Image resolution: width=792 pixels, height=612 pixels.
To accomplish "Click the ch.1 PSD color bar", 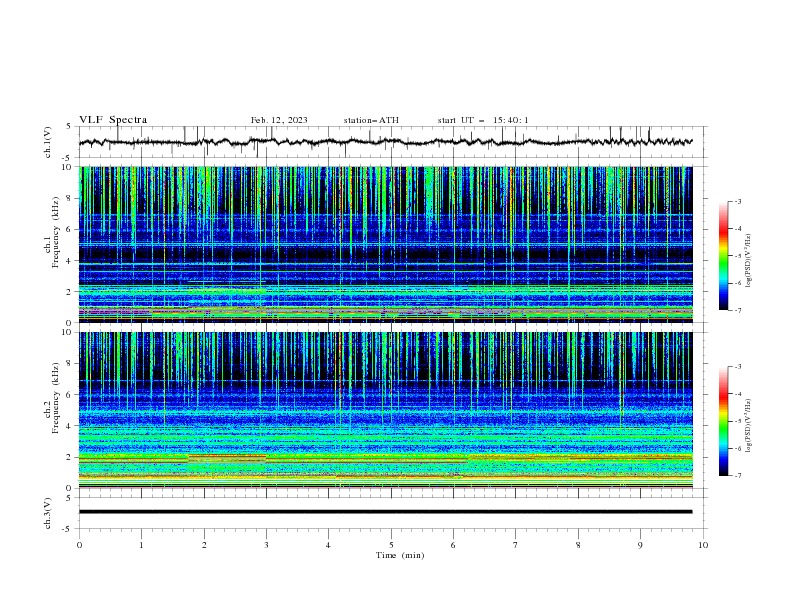I will click(x=723, y=256).
